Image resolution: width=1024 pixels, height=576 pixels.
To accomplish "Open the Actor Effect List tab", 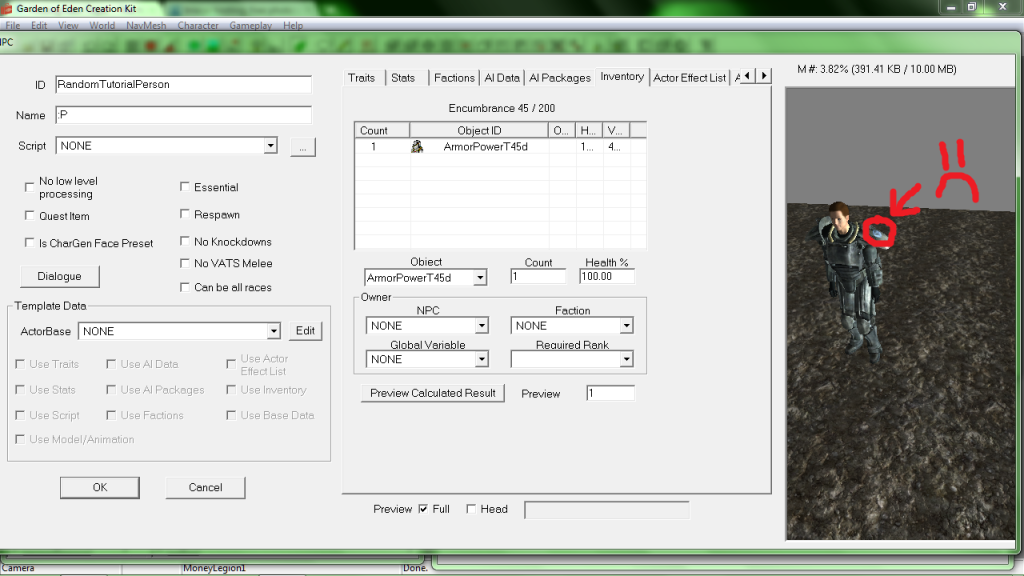I will point(689,78).
